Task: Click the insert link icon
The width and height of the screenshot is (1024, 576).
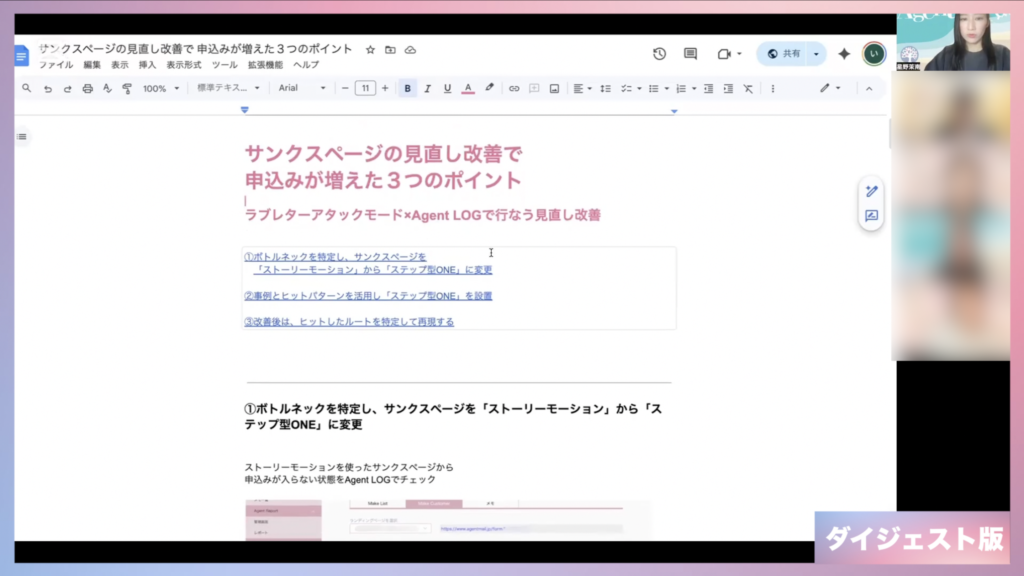Action: coord(514,89)
